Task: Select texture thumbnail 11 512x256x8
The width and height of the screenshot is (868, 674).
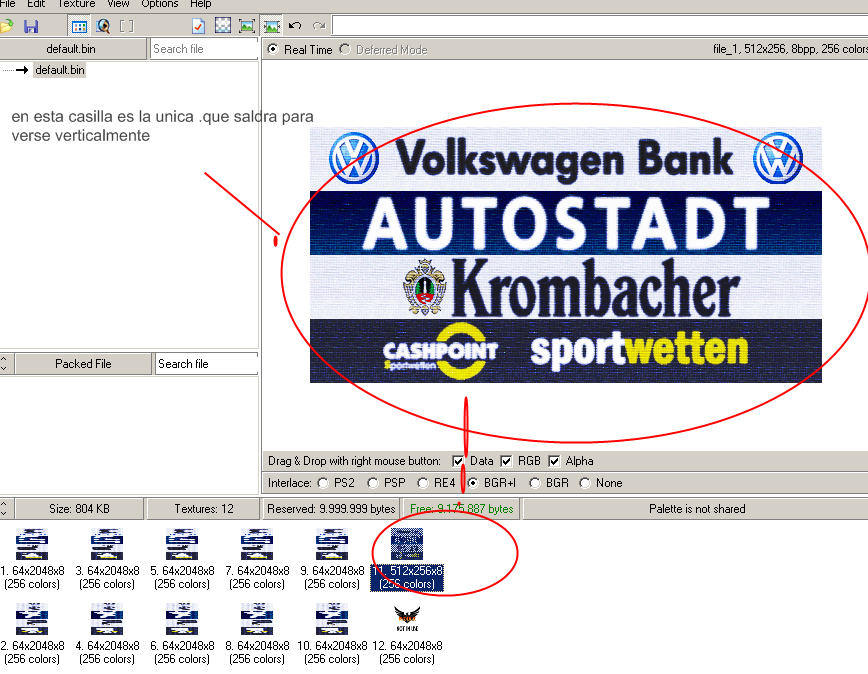Action: [407, 558]
